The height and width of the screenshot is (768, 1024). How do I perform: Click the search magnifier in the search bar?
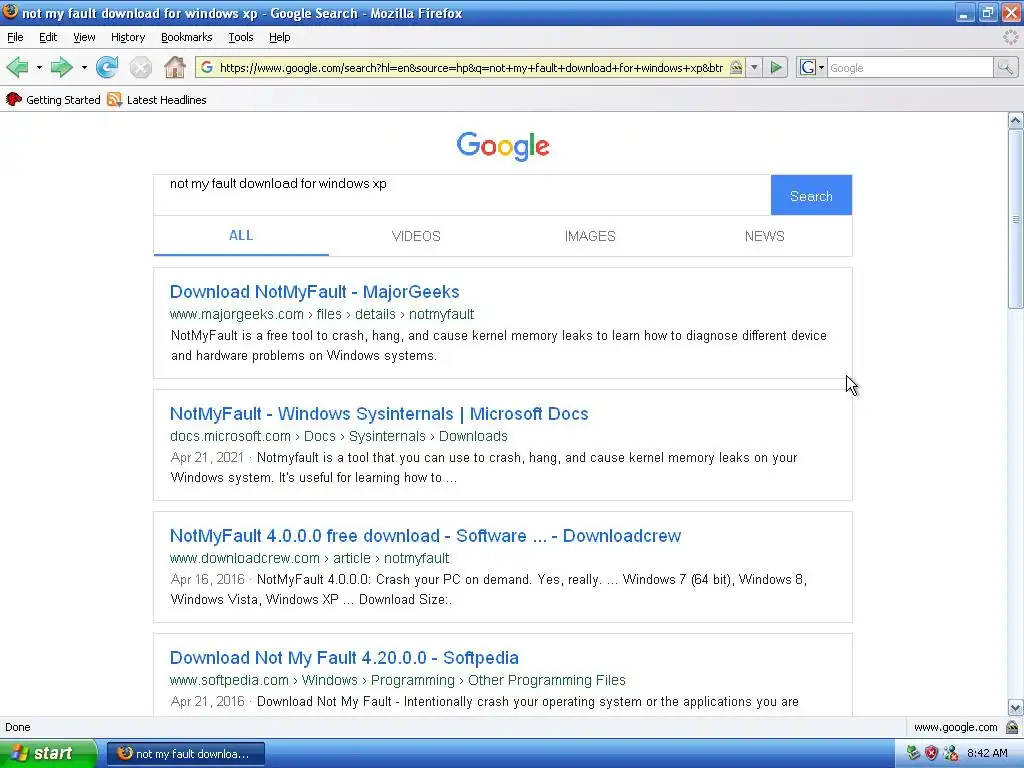pos(1005,67)
